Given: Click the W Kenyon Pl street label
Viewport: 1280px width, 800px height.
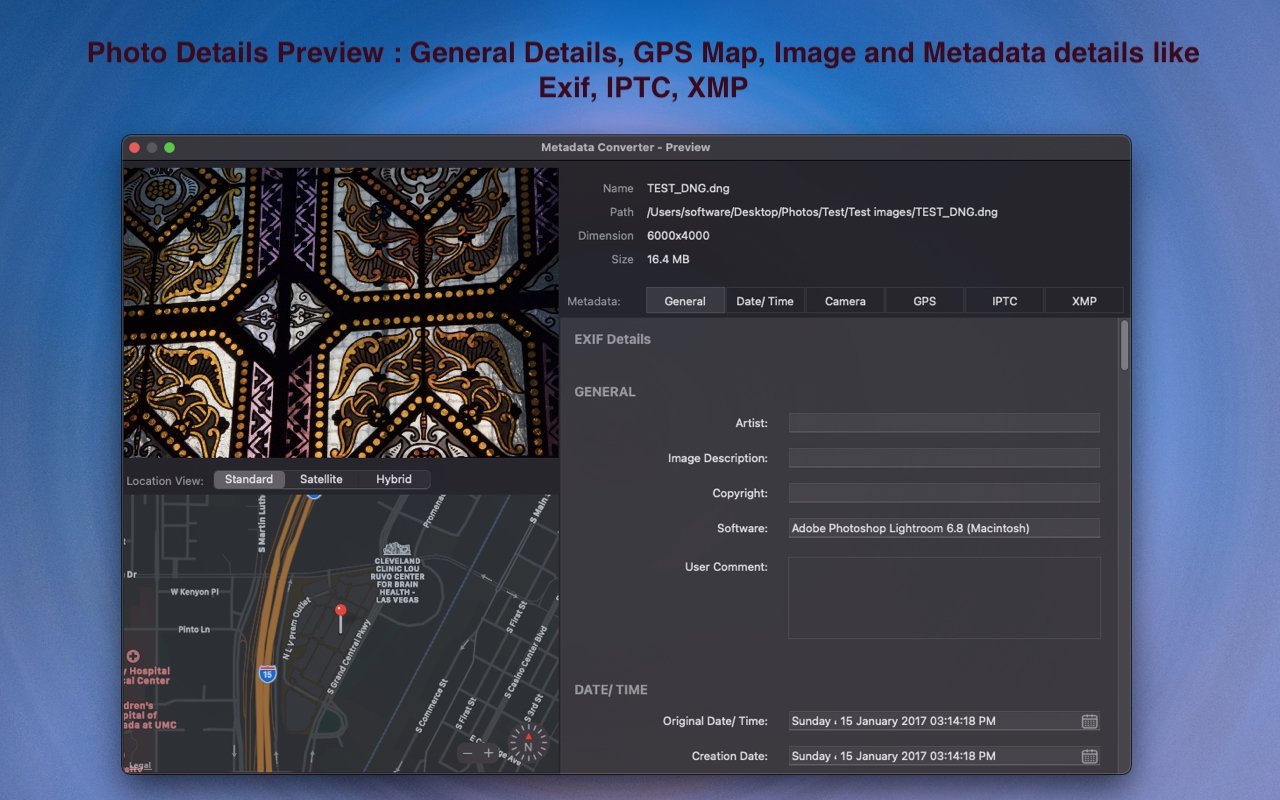Looking at the screenshot, I should point(194,592).
